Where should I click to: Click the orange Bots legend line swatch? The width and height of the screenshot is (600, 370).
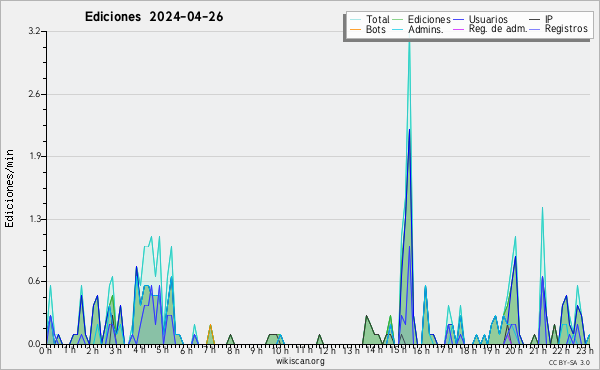pos(355,29)
